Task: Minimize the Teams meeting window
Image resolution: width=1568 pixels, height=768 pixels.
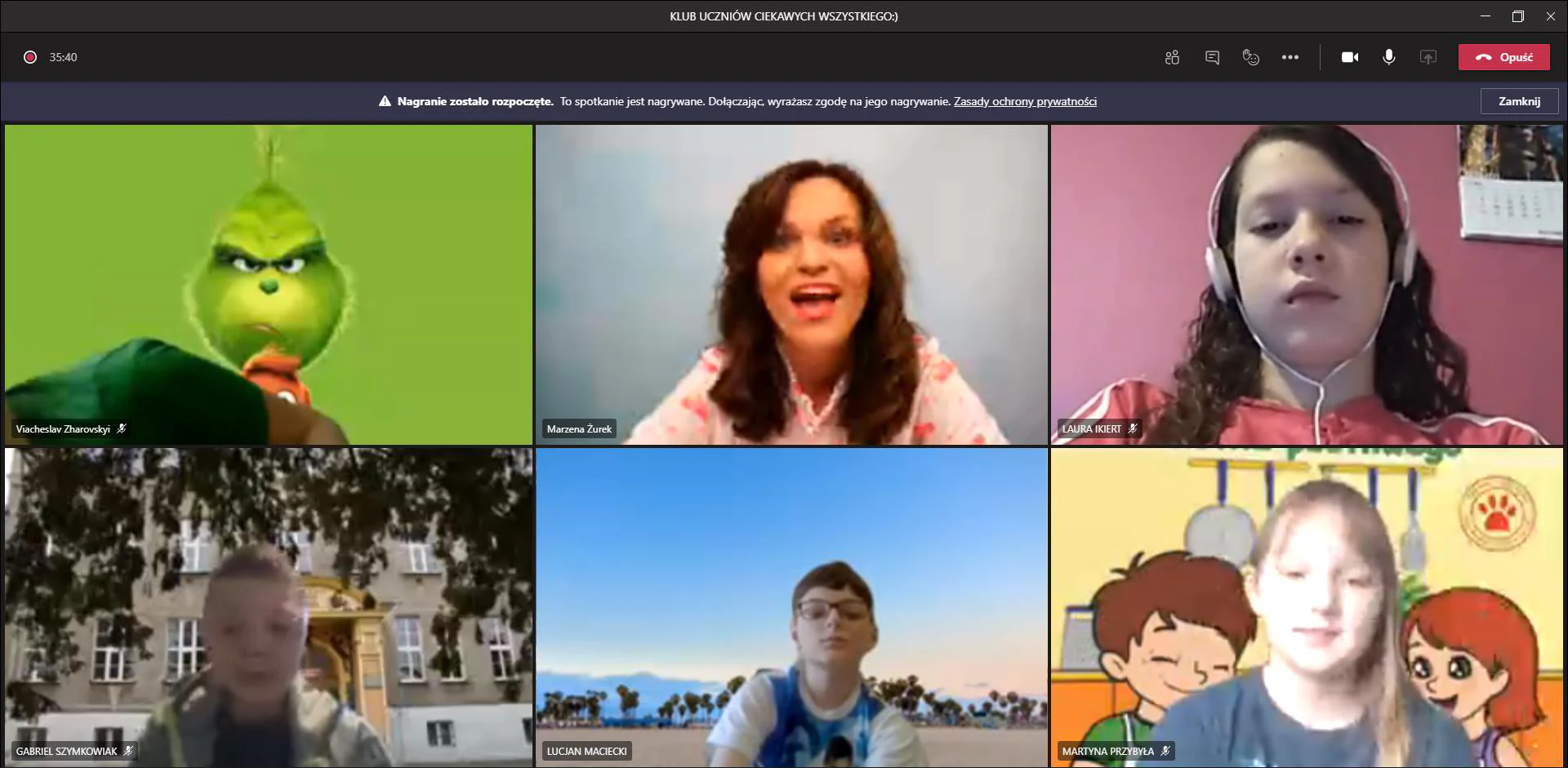Action: click(x=1486, y=16)
